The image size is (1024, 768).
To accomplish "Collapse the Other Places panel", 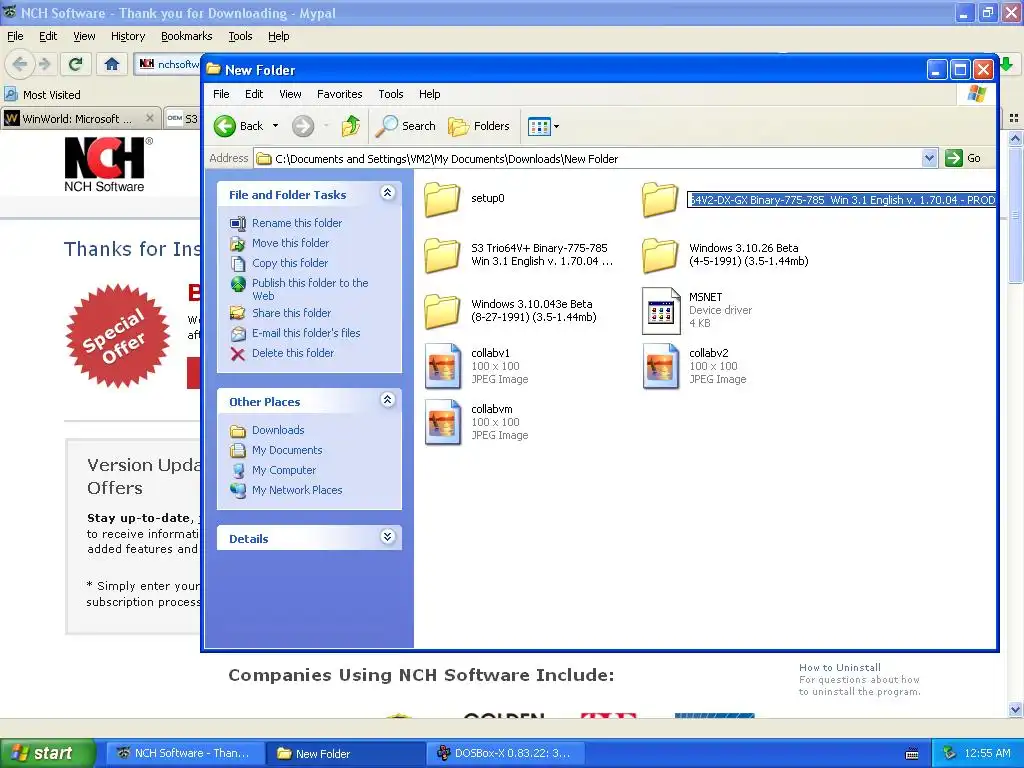I will click(387, 400).
